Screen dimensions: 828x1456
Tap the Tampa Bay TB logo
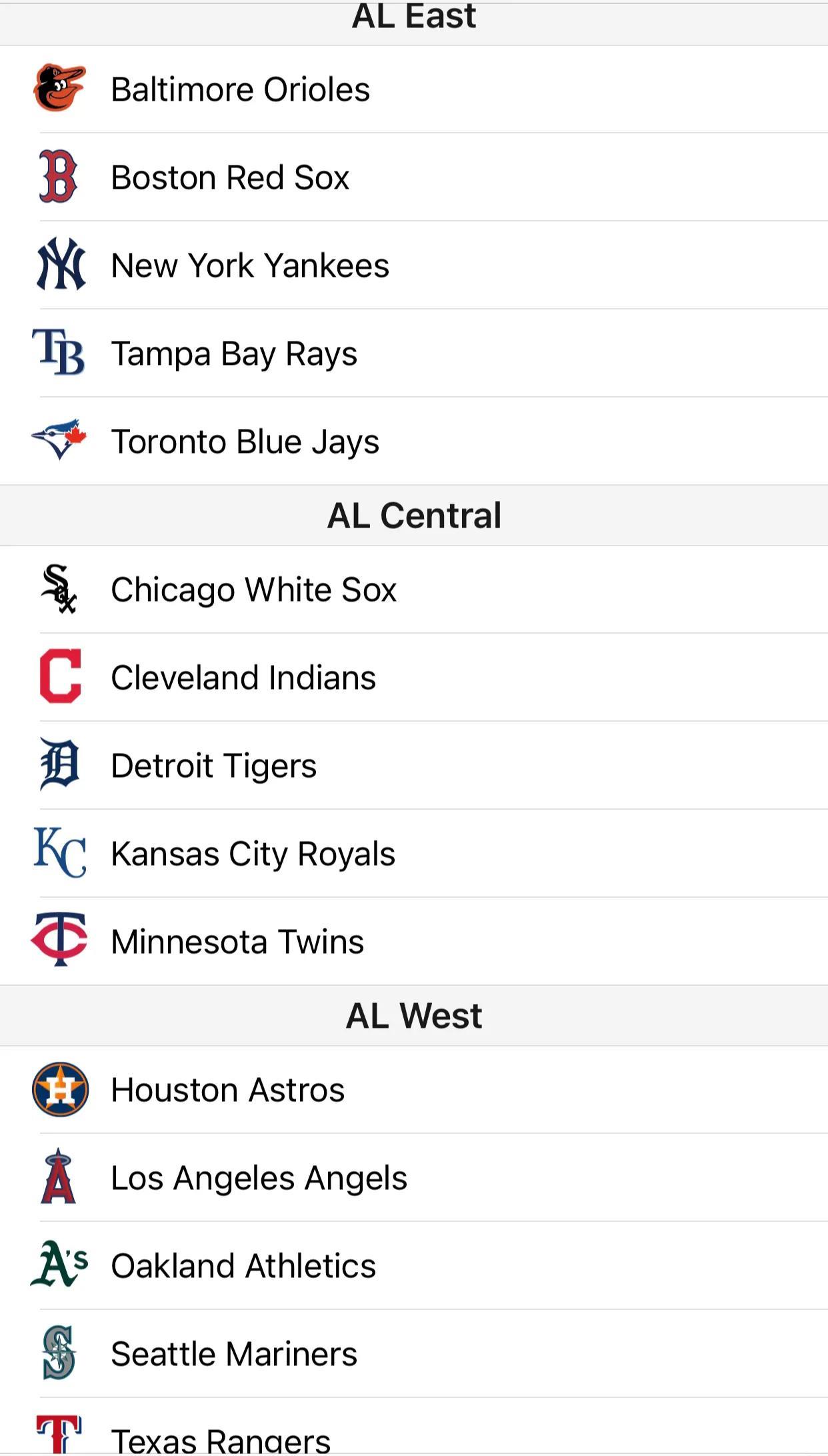point(59,352)
